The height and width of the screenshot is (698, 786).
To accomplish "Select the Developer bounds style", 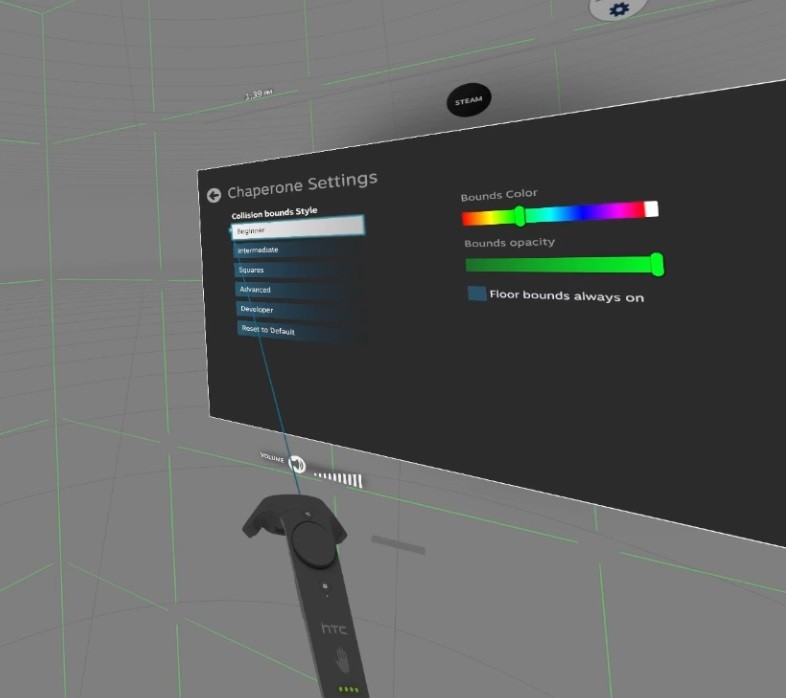I will point(301,309).
